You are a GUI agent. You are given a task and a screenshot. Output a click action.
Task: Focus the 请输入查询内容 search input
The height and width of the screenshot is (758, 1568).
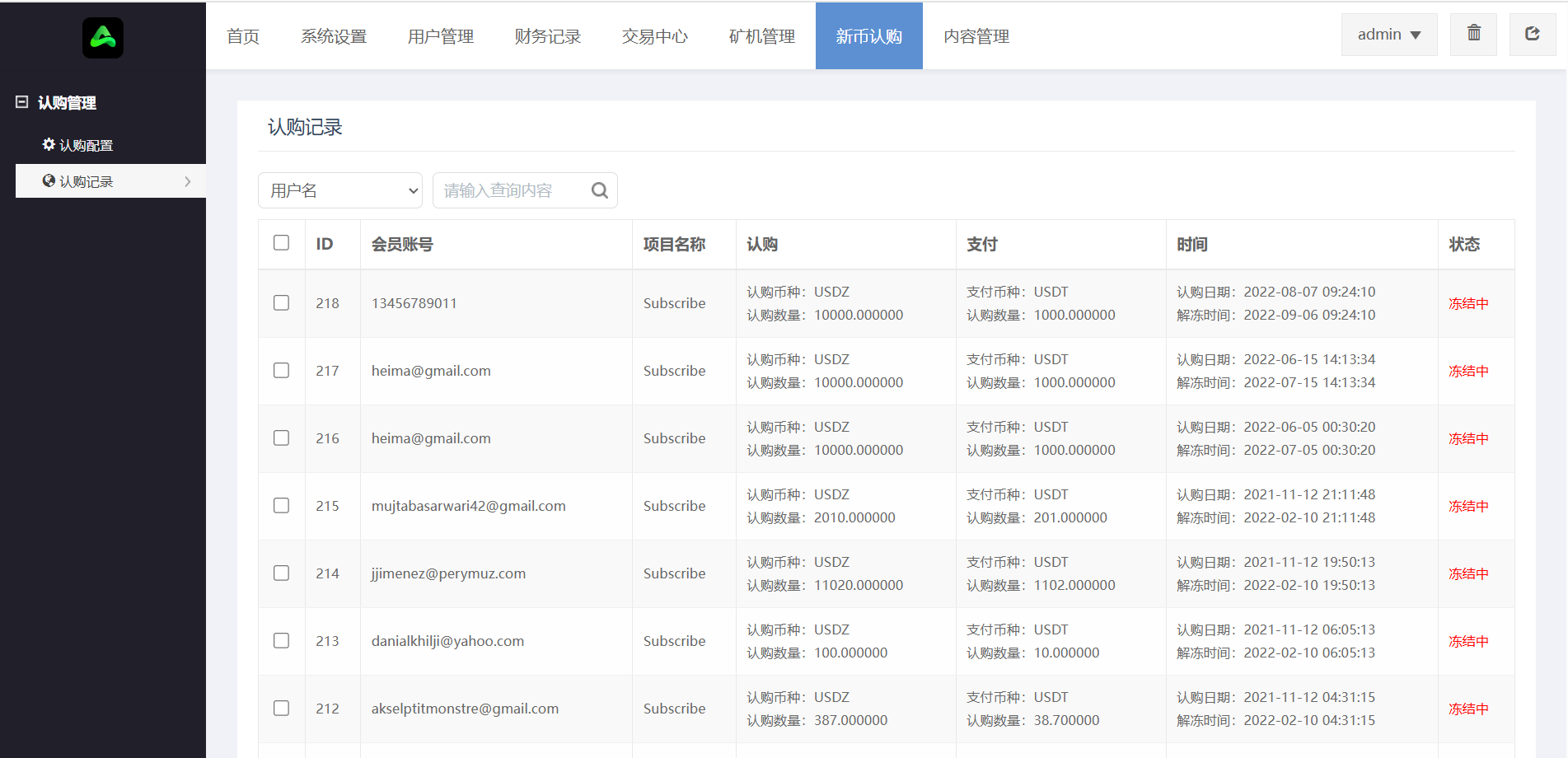point(511,190)
